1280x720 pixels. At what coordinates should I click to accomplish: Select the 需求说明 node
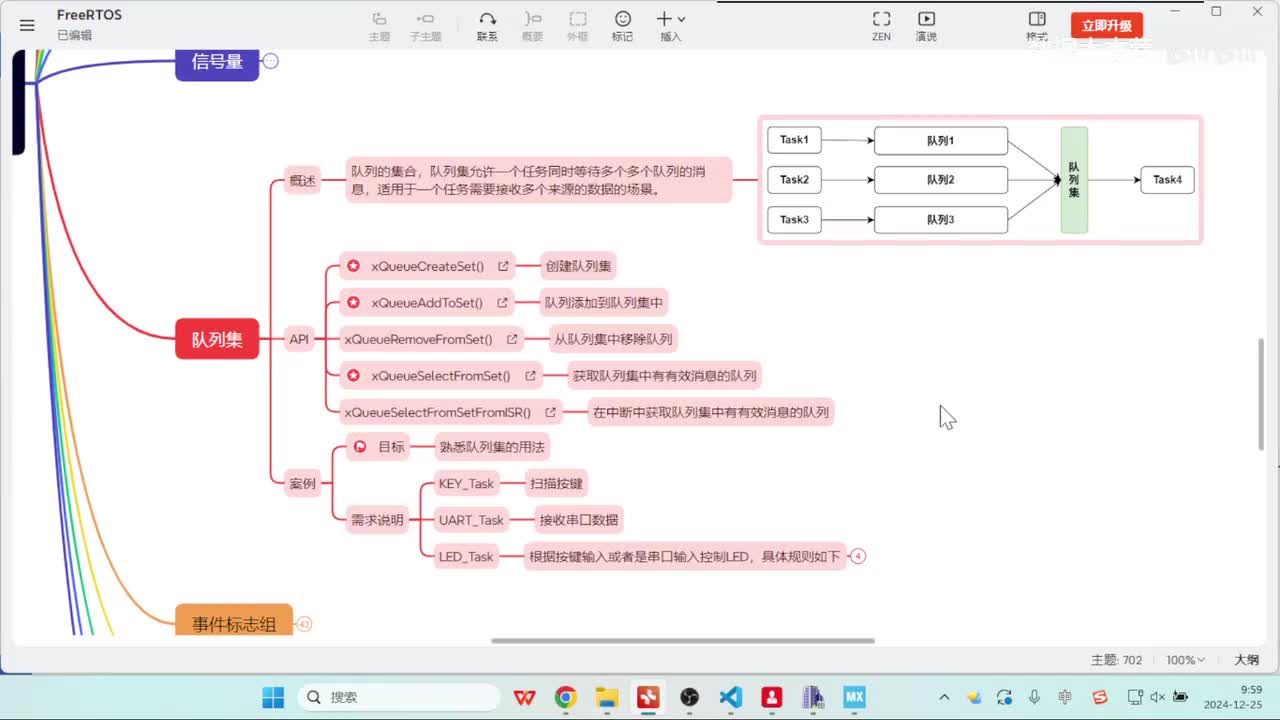pyautogui.click(x=377, y=520)
